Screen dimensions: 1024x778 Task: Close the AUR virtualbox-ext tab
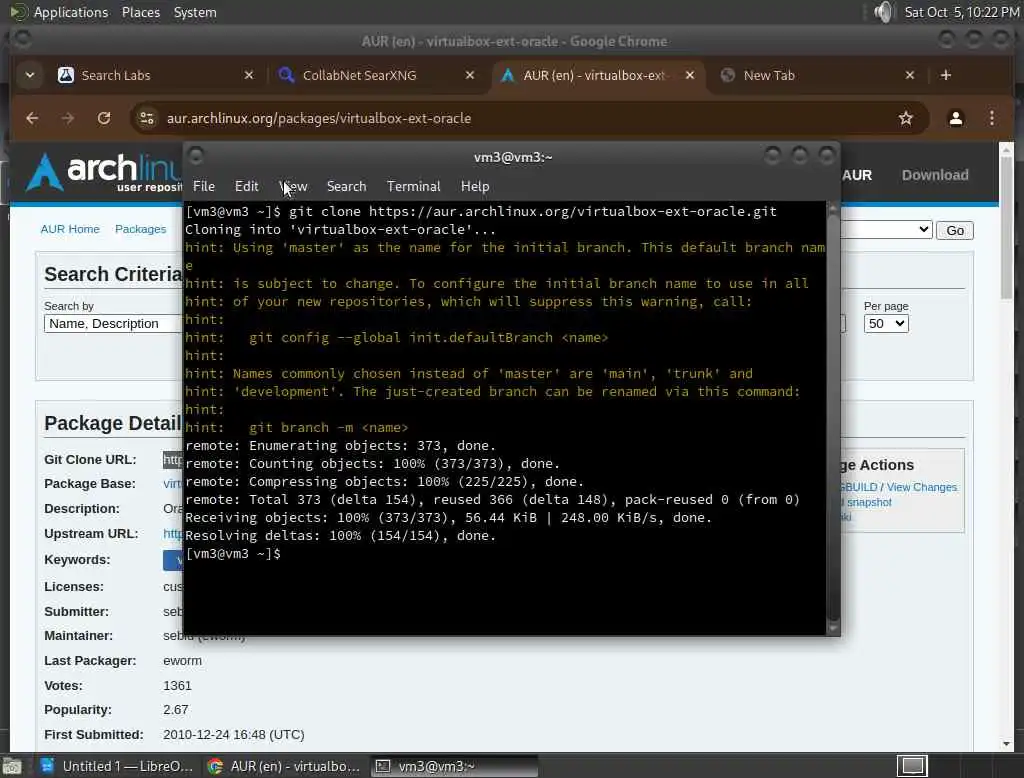[690, 75]
